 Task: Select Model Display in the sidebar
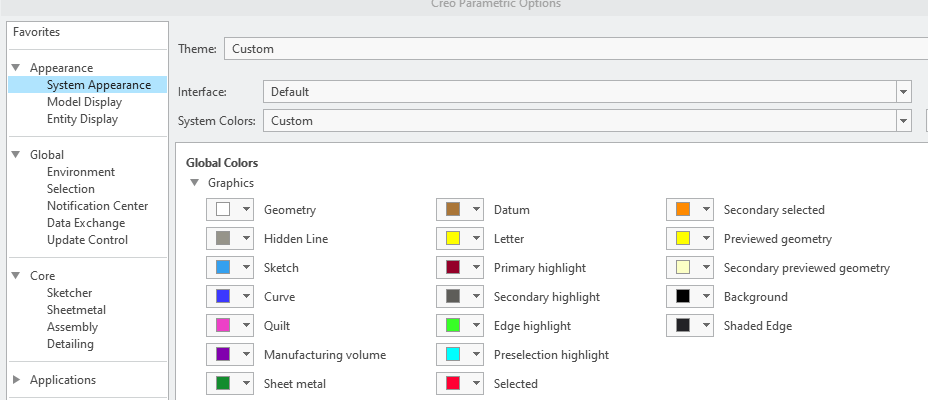click(84, 102)
